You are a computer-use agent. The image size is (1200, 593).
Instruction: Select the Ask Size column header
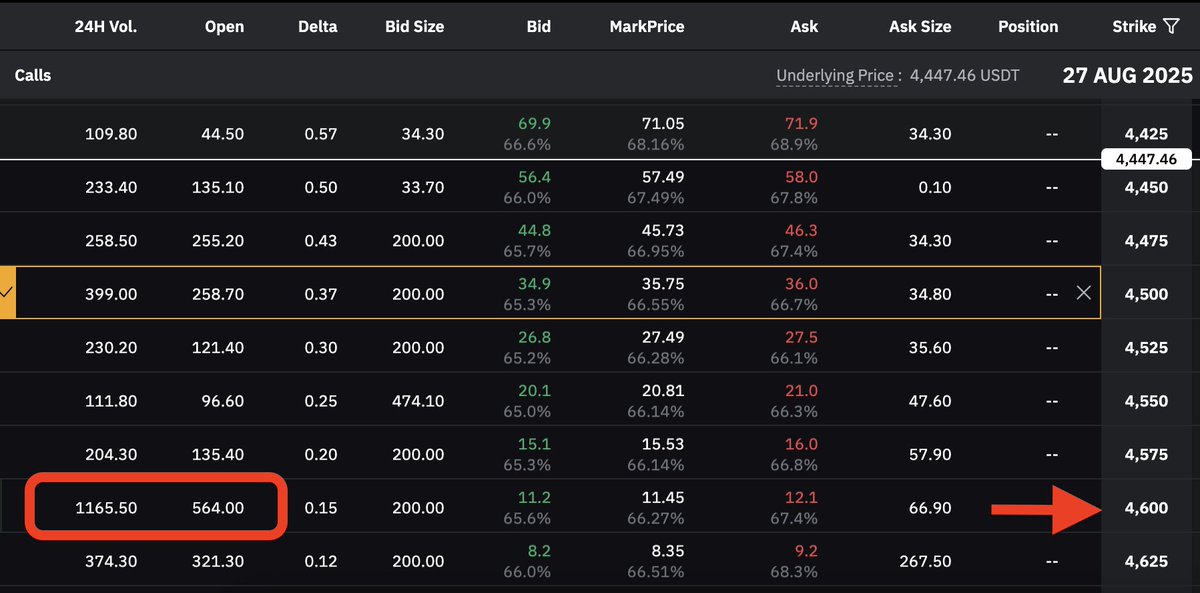(921, 27)
